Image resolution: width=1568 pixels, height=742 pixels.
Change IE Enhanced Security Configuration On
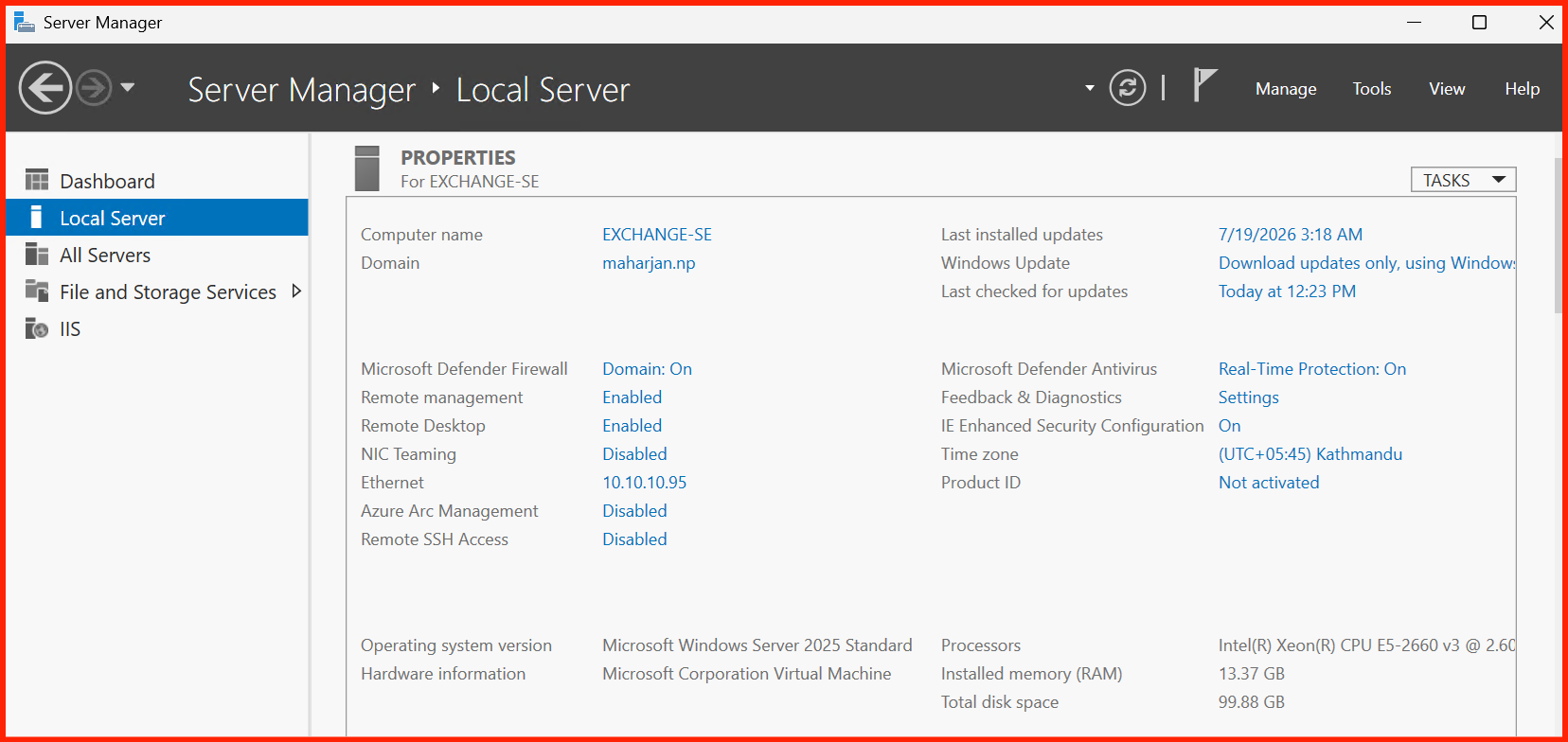(x=1230, y=426)
